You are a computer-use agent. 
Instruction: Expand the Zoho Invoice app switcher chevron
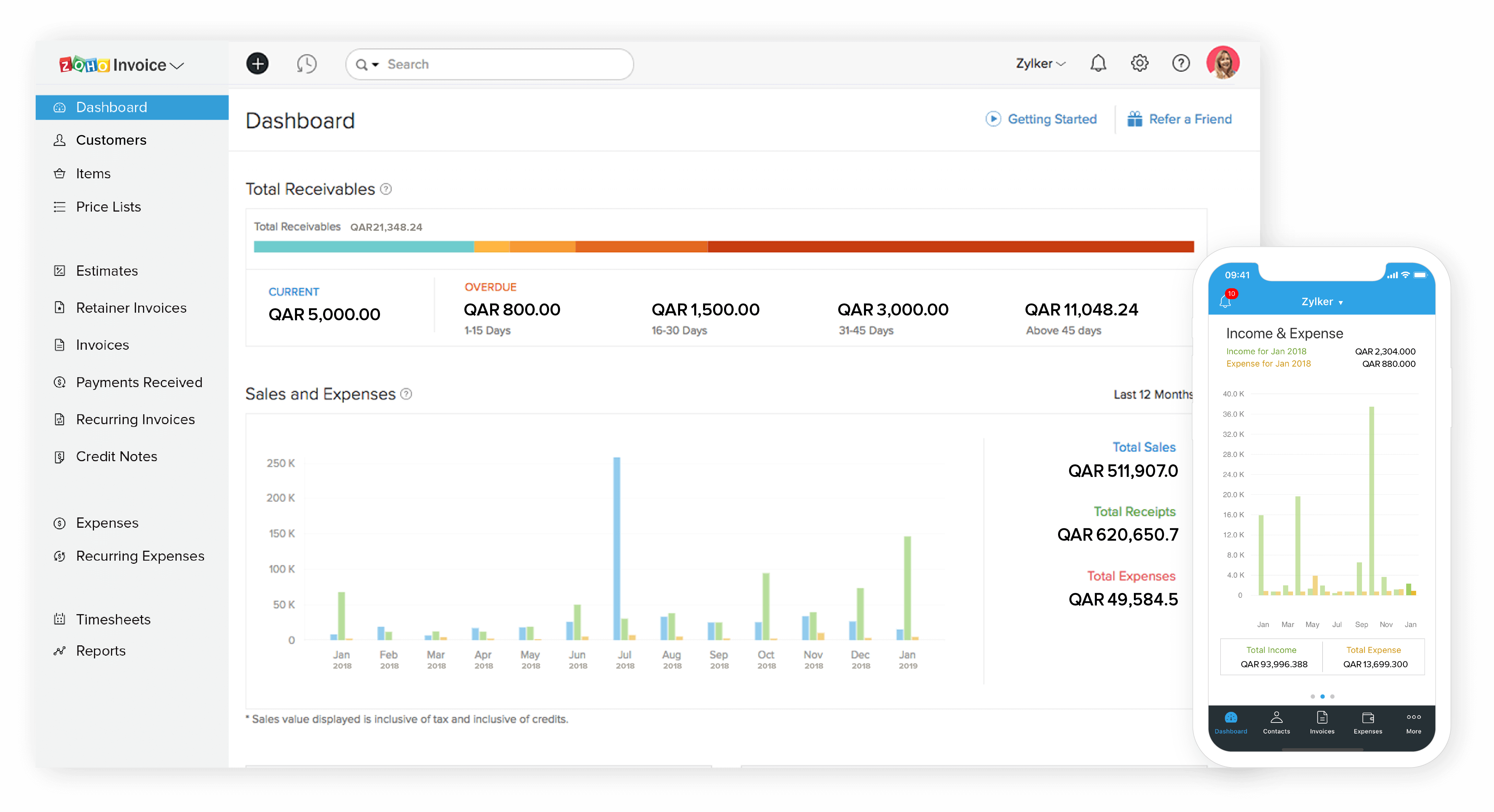pos(177,65)
